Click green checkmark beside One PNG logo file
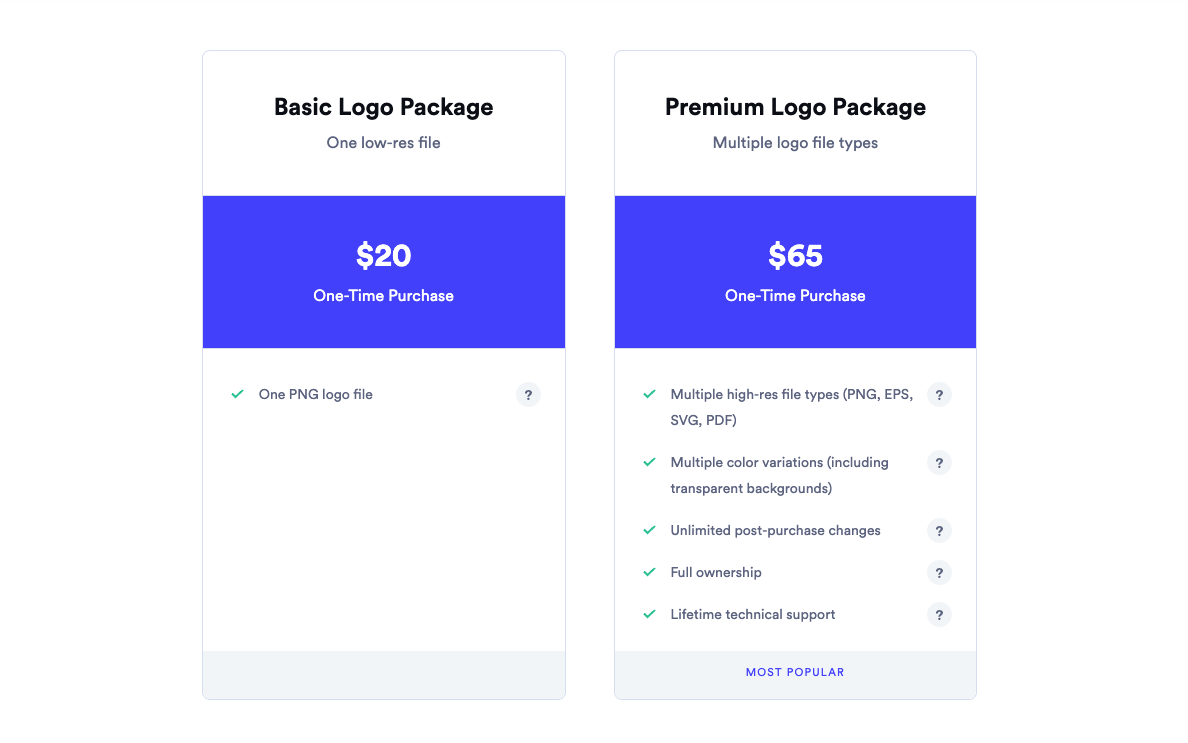Viewport: 1188px width, 743px height. (237, 394)
